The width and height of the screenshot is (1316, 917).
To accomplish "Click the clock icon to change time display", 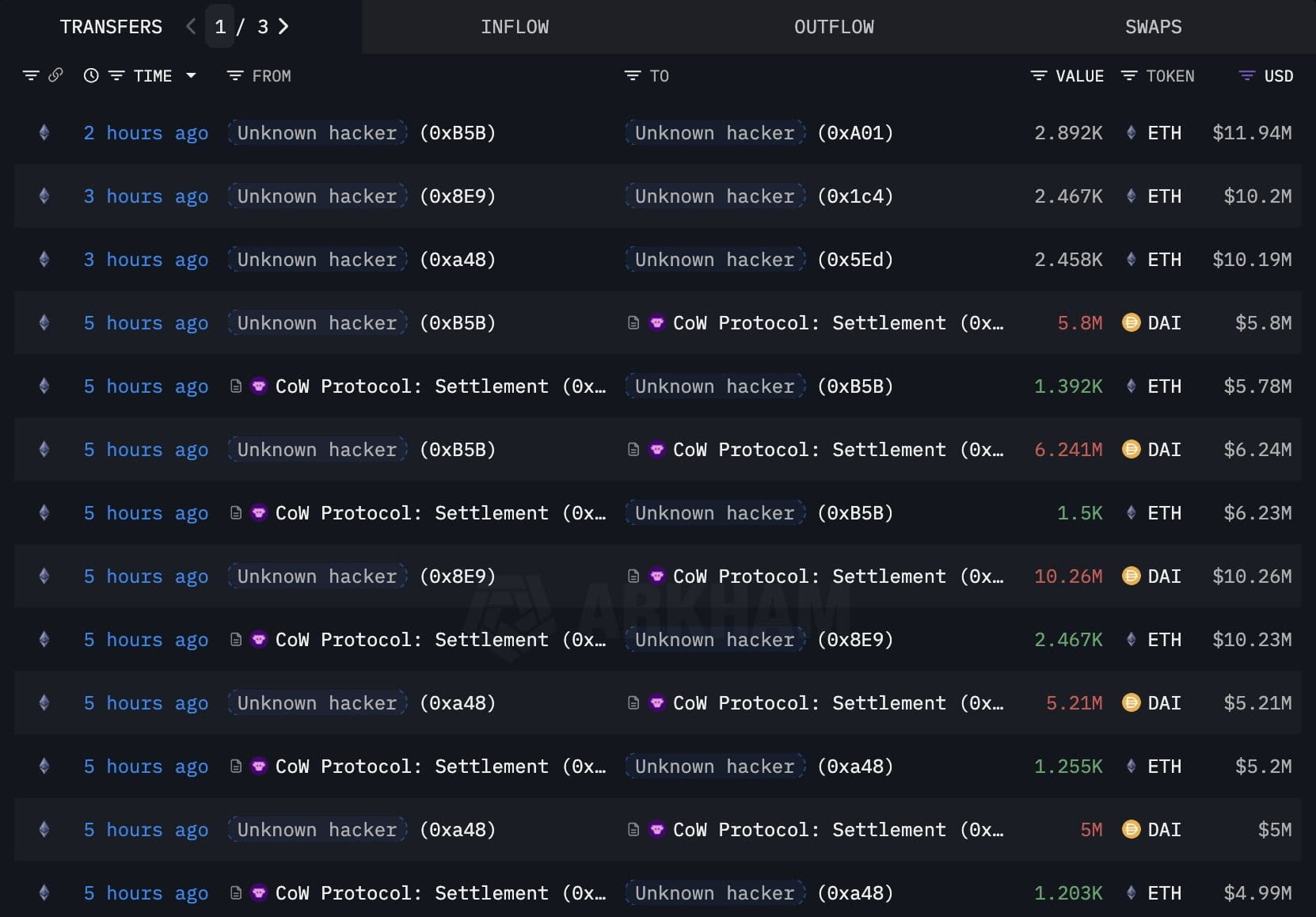I will (89, 75).
